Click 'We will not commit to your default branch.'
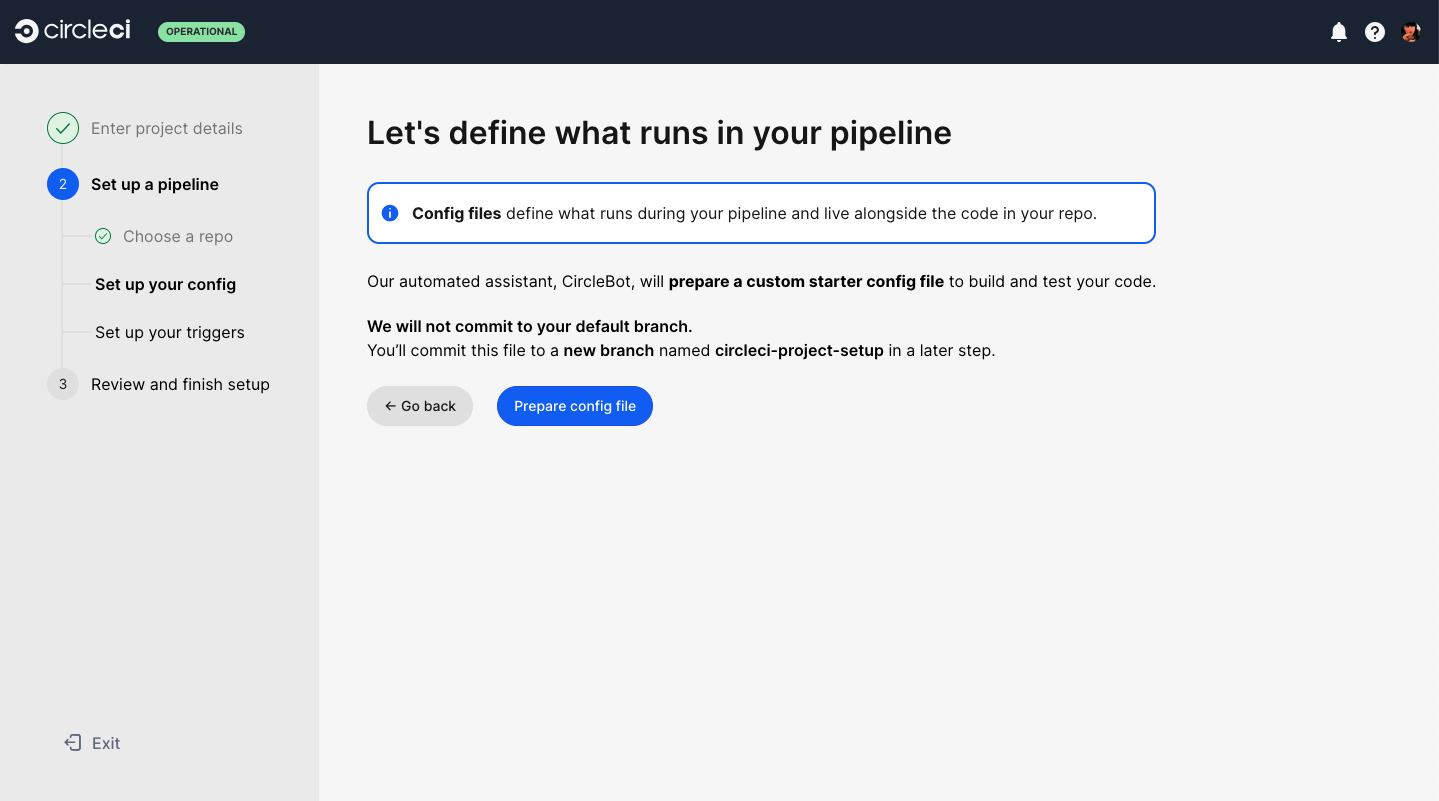1439x801 pixels. (530, 327)
